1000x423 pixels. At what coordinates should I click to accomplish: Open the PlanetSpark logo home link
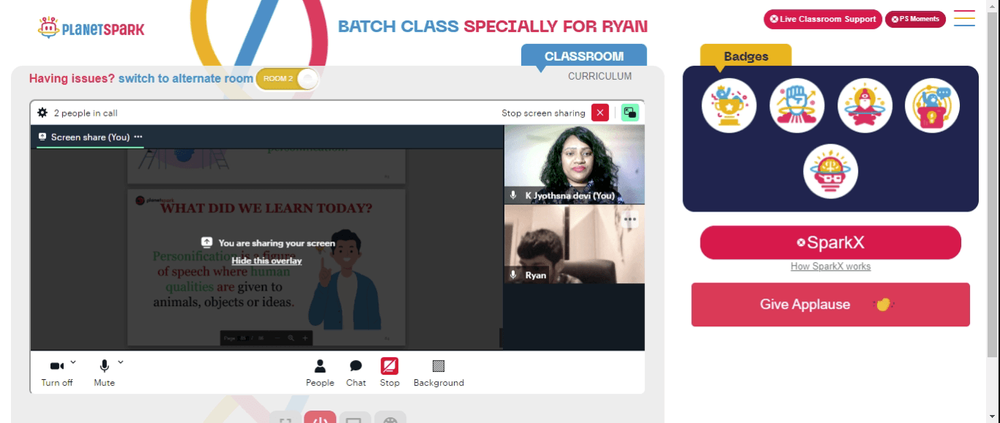point(91,27)
